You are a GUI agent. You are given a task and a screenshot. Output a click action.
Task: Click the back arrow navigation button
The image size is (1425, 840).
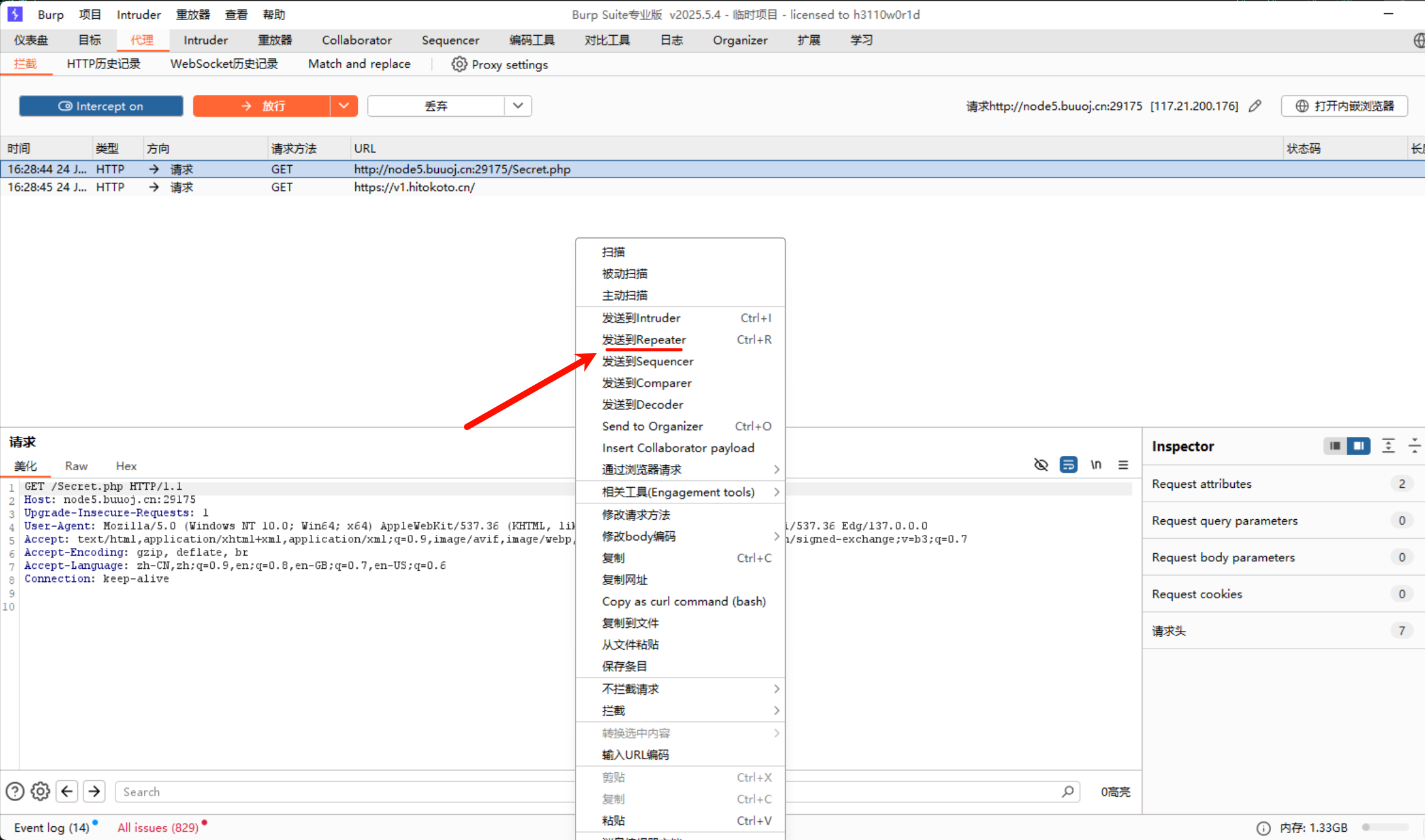click(x=67, y=791)
